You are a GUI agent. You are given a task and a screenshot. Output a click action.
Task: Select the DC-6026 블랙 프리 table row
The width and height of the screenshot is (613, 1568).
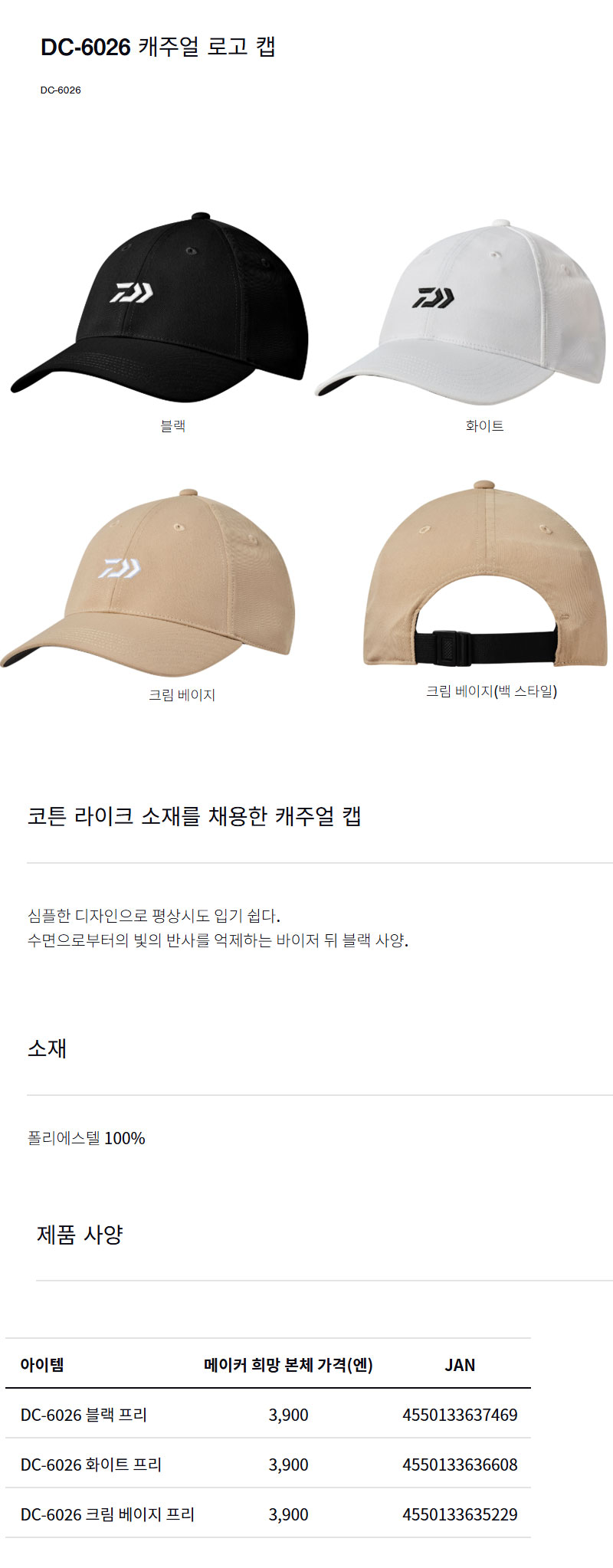point(268,1415)
